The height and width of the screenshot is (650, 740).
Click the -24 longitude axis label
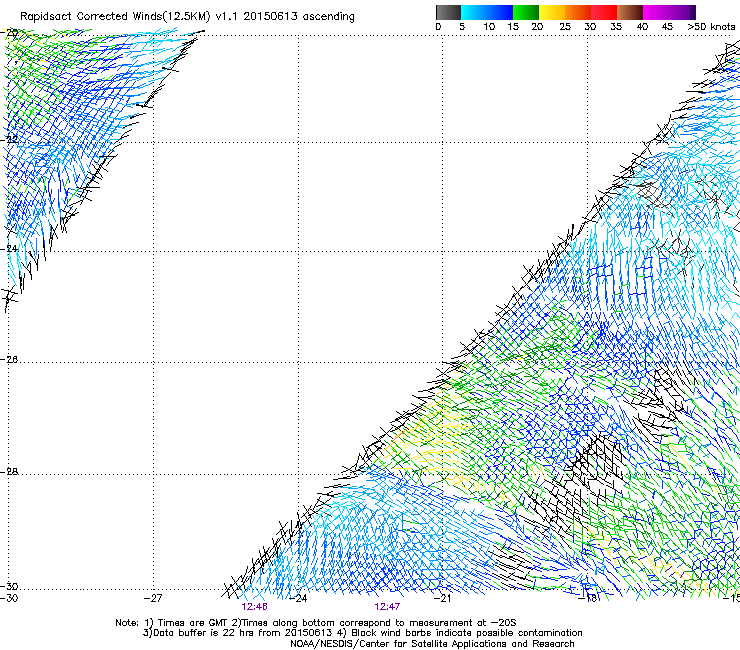pos(298,598)
